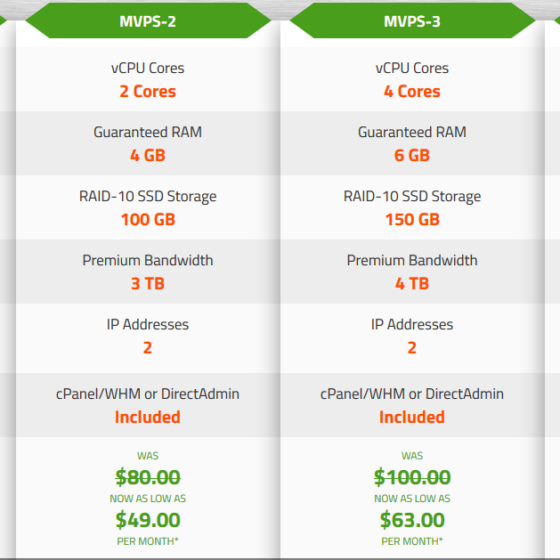The height and width of the screenshot is (560, 560).
Task: Click the MVPS-3 'IP Addresses' label
Action: click(x=412, y=324)
